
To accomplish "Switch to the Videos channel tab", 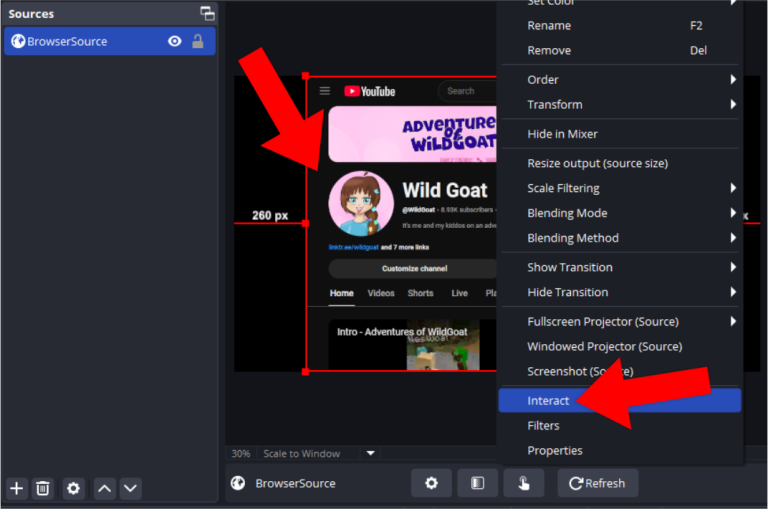I will 381,293.
